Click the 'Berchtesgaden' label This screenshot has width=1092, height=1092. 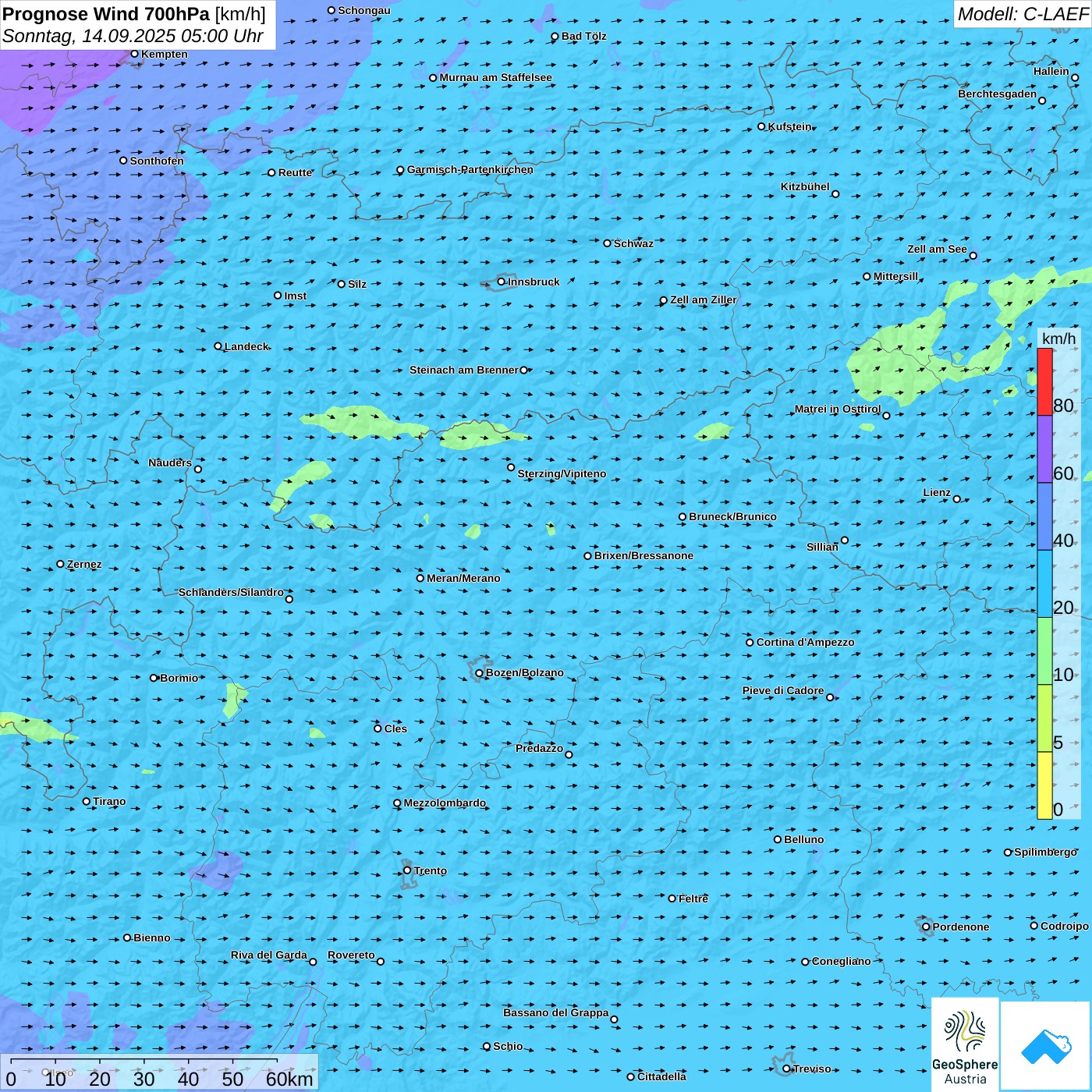[998, 94]
